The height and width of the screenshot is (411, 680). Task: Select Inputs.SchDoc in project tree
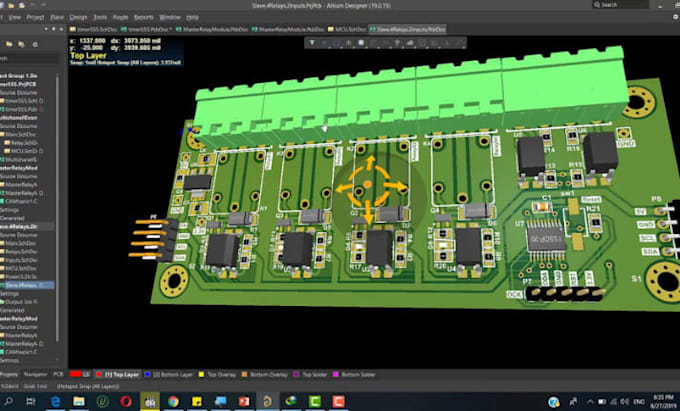pos(18,260)
